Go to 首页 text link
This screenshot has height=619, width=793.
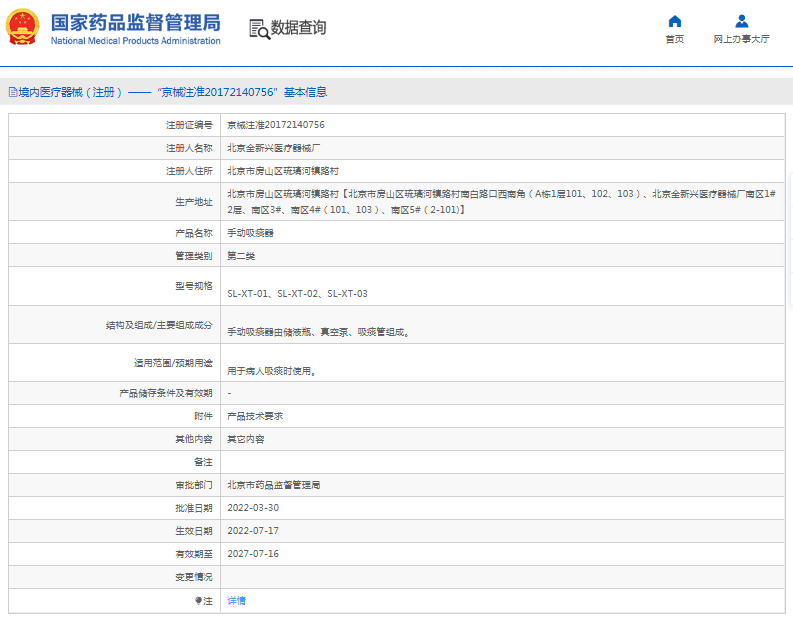pyautogui.click(x=675, y=40)
